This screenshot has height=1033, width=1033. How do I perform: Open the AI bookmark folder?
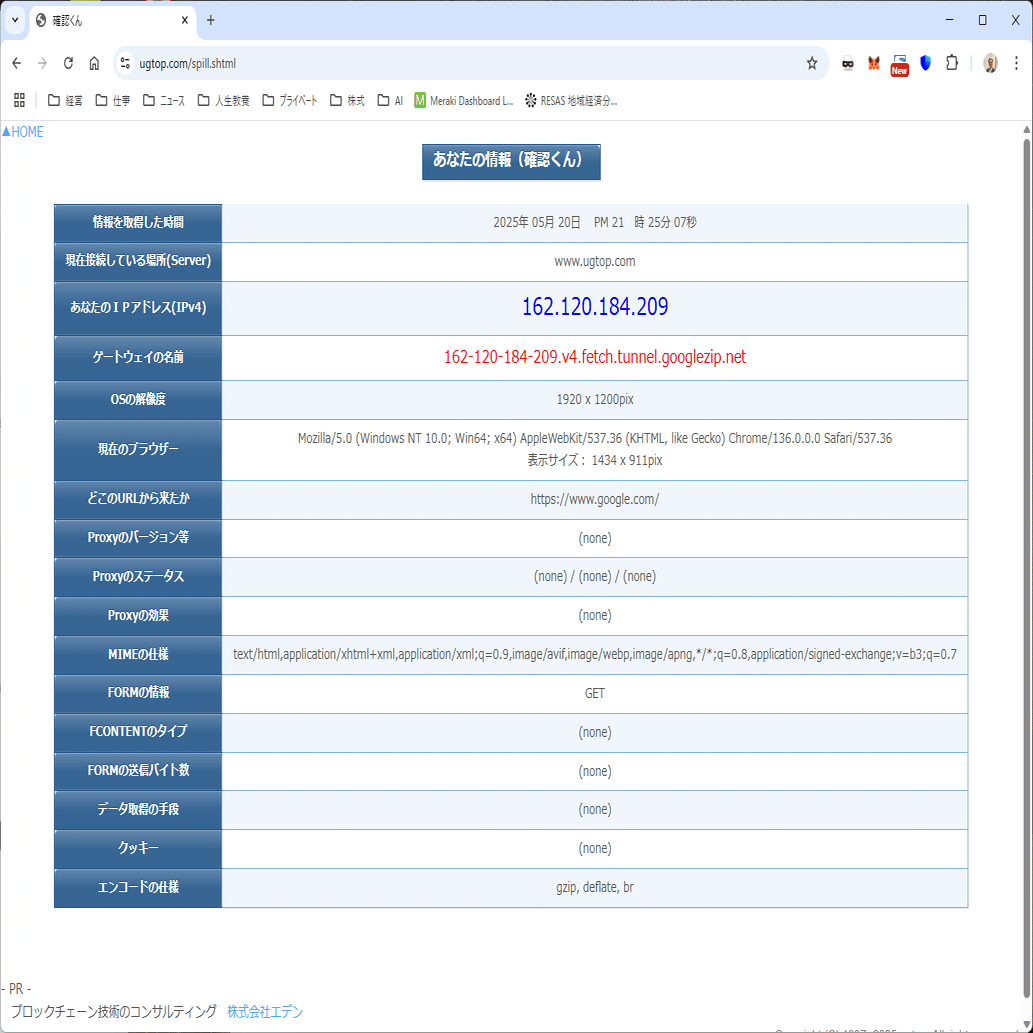coord(390,100)
